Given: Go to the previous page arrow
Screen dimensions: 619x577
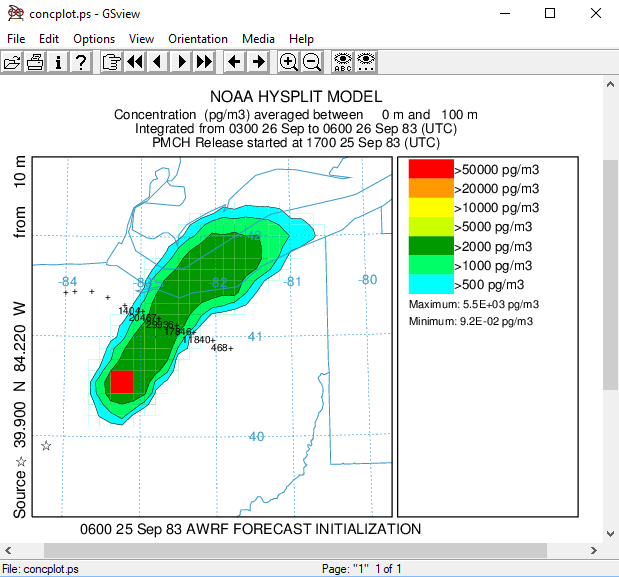Looking at the screenshot, I should point(158,62).
